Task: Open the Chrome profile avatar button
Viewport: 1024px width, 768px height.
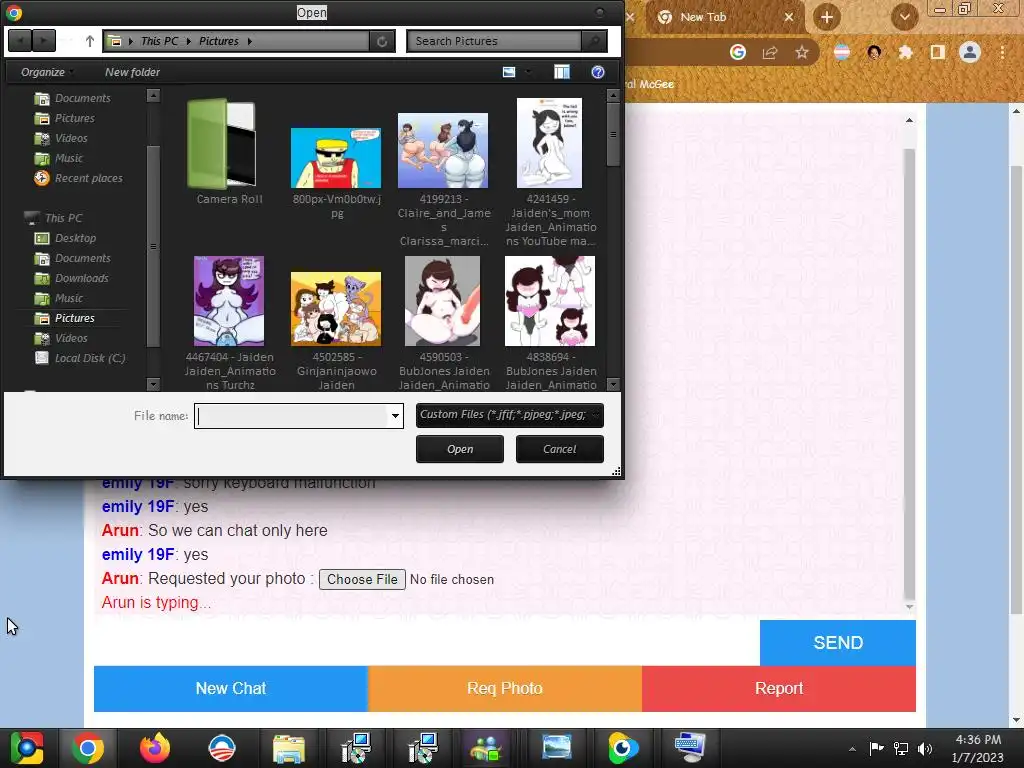Action: pos(970,52)
